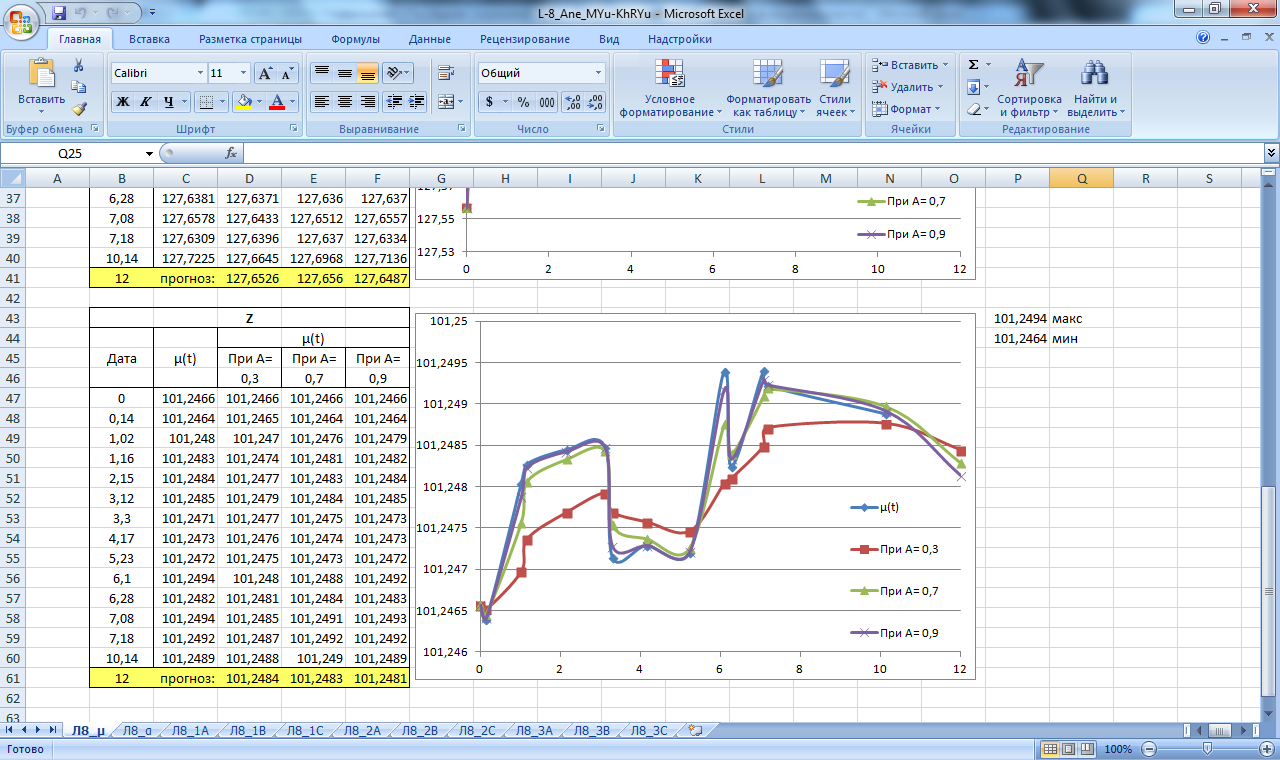Viewport: 1280px width, 760px height.
Task: Click the Office button logo
Action: tap(22, 20)
